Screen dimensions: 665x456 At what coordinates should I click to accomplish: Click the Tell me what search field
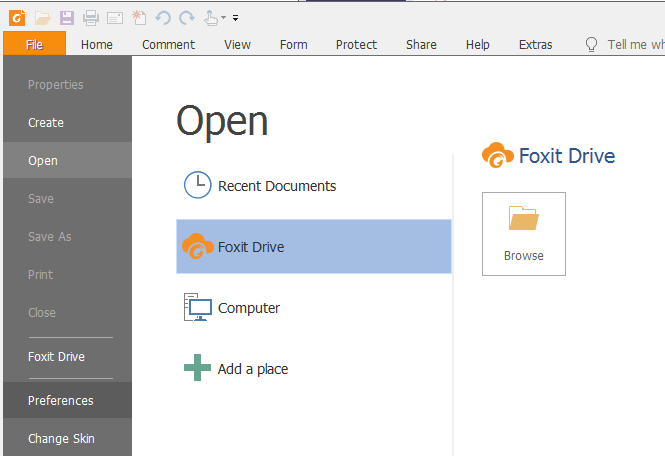(635, 44)
